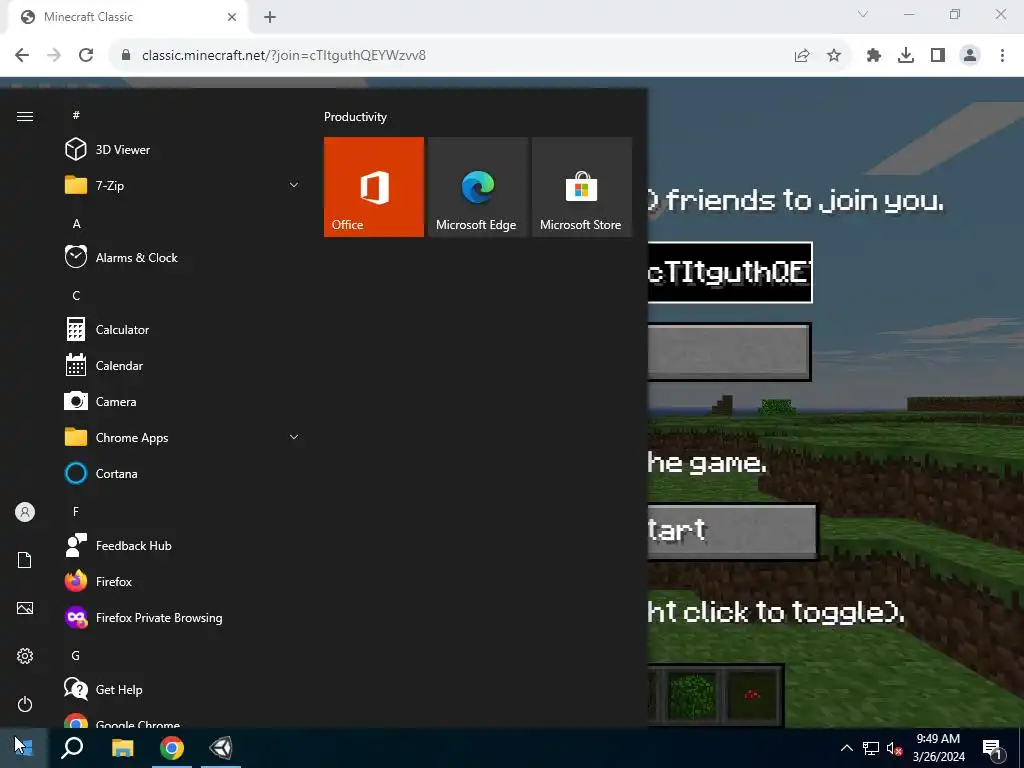Click the gray button below link field
Screen dimensions: 1024x768
pos(729,352)
